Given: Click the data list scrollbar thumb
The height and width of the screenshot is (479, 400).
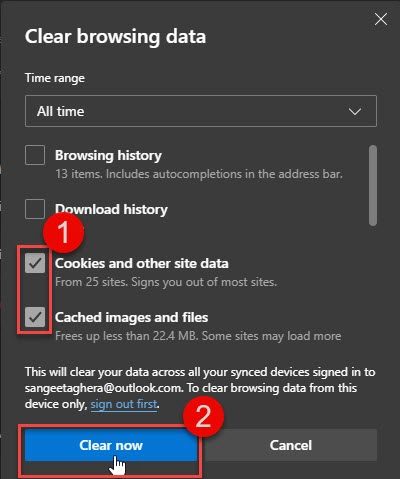Looking at the screenshot, I should (373, 185).
